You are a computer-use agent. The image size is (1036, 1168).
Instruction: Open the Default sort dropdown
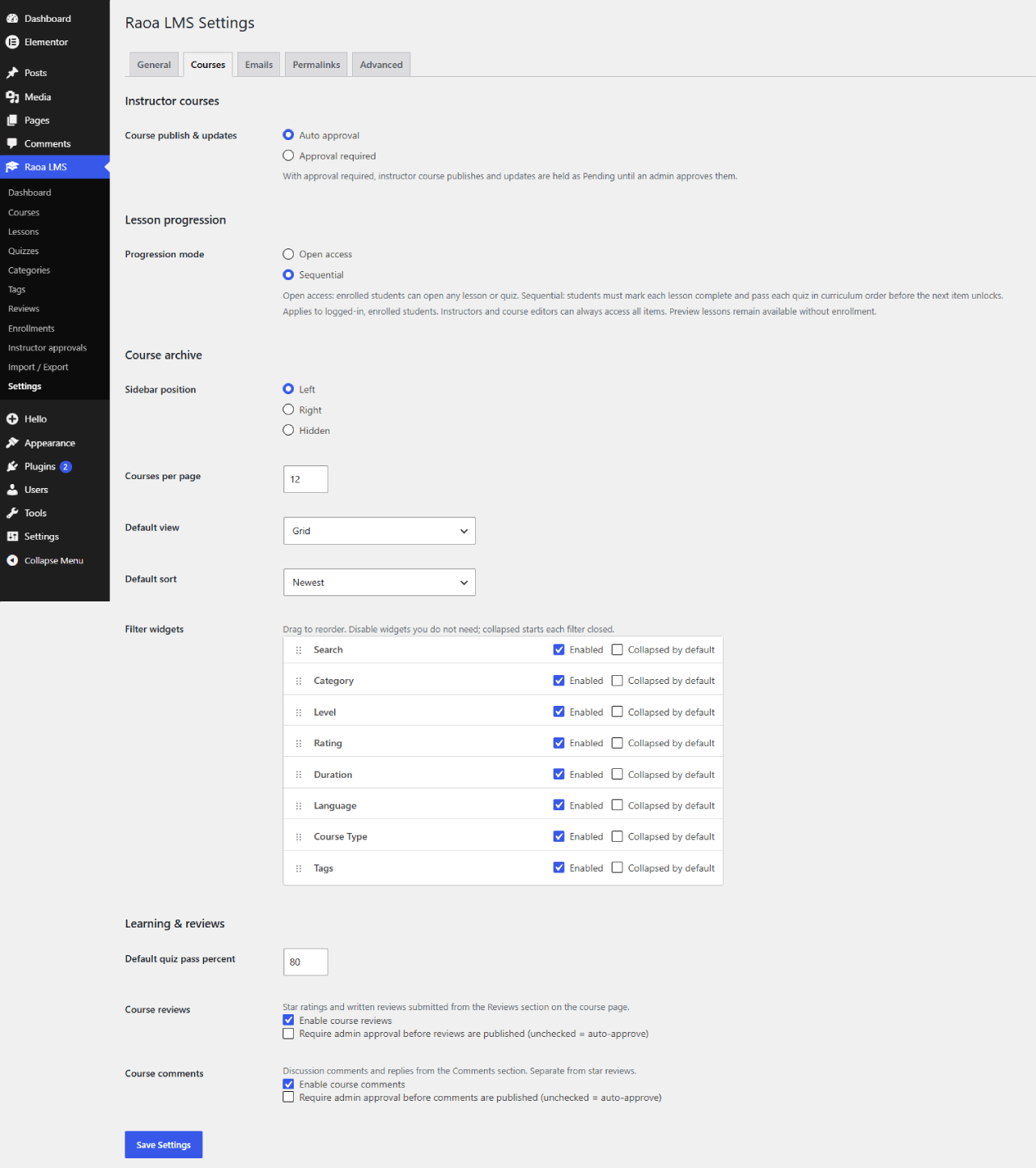(x=380, y=583)
